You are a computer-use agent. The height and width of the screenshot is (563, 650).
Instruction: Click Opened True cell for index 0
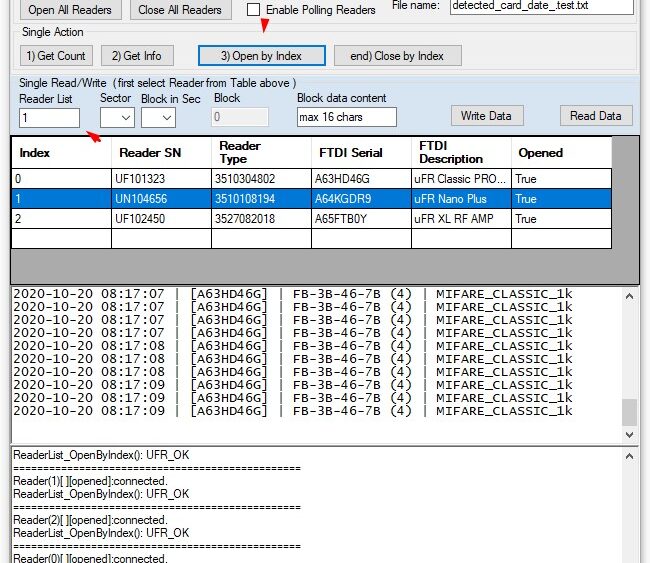[561, 179]
